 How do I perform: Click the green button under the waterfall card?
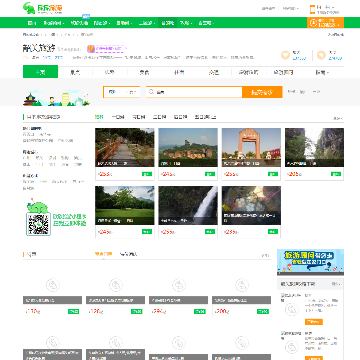[210, 232]
